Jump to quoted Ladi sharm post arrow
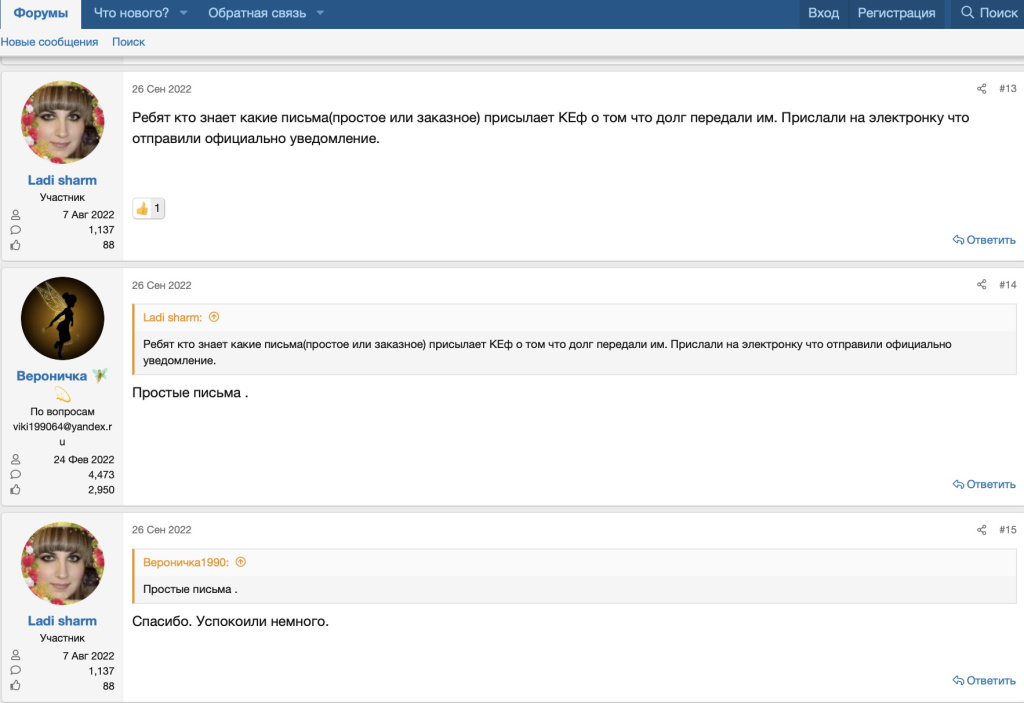 click(214, 317)
